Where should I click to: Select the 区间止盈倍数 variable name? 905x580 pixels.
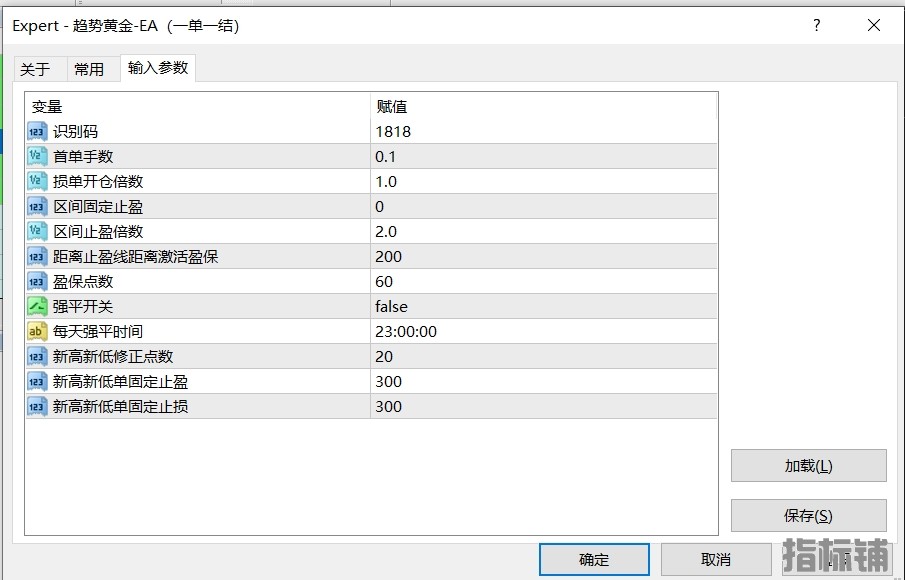(98, 231)
